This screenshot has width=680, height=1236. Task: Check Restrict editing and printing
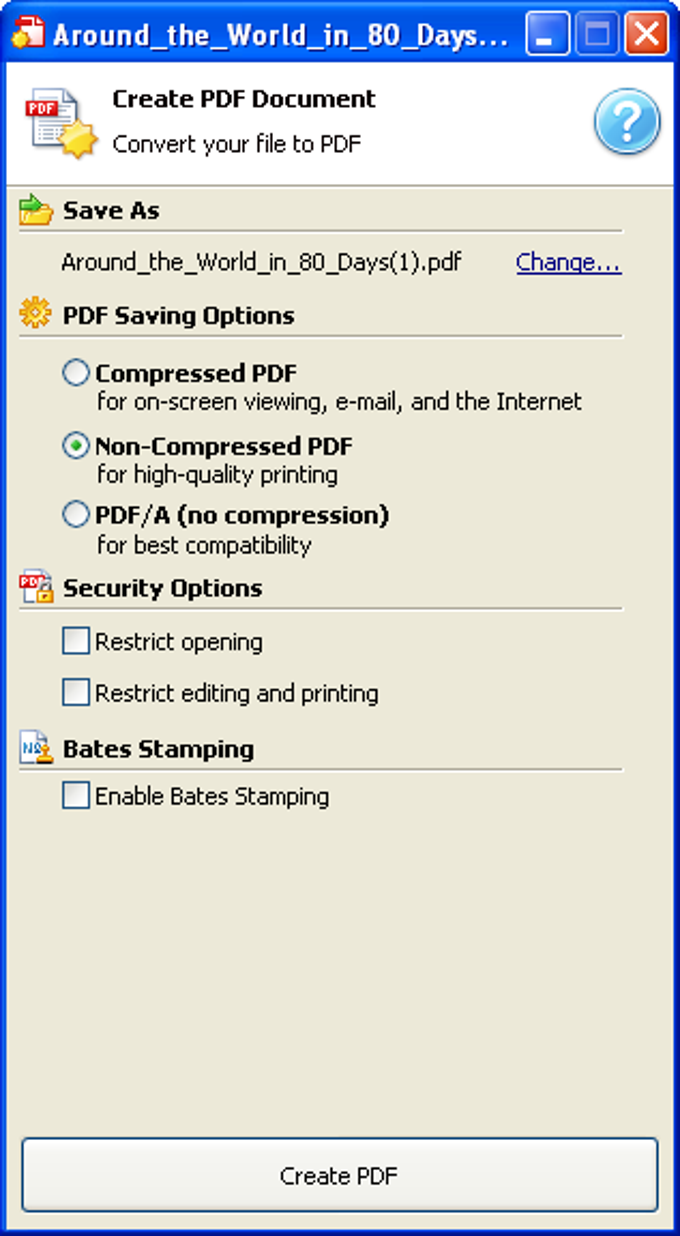pos(74,692)
